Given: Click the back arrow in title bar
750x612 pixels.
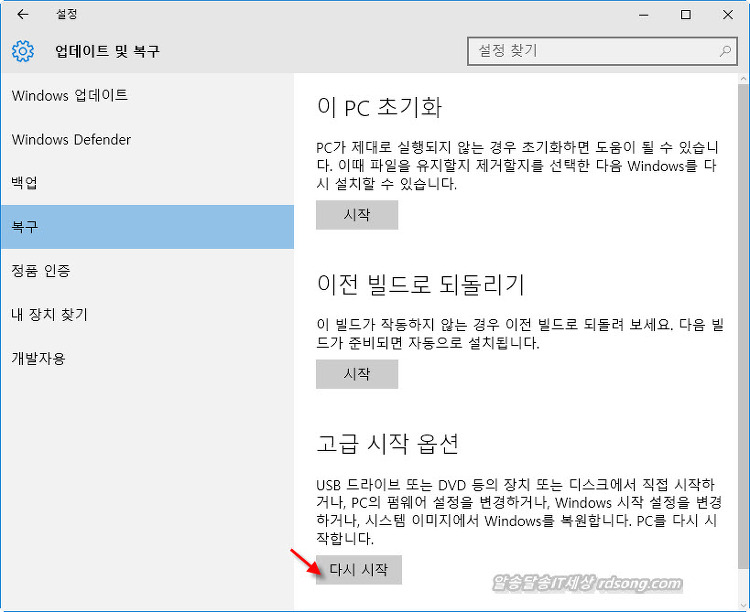Looking at the screenshot, I should pyautogui.click(x=23, y=15).
